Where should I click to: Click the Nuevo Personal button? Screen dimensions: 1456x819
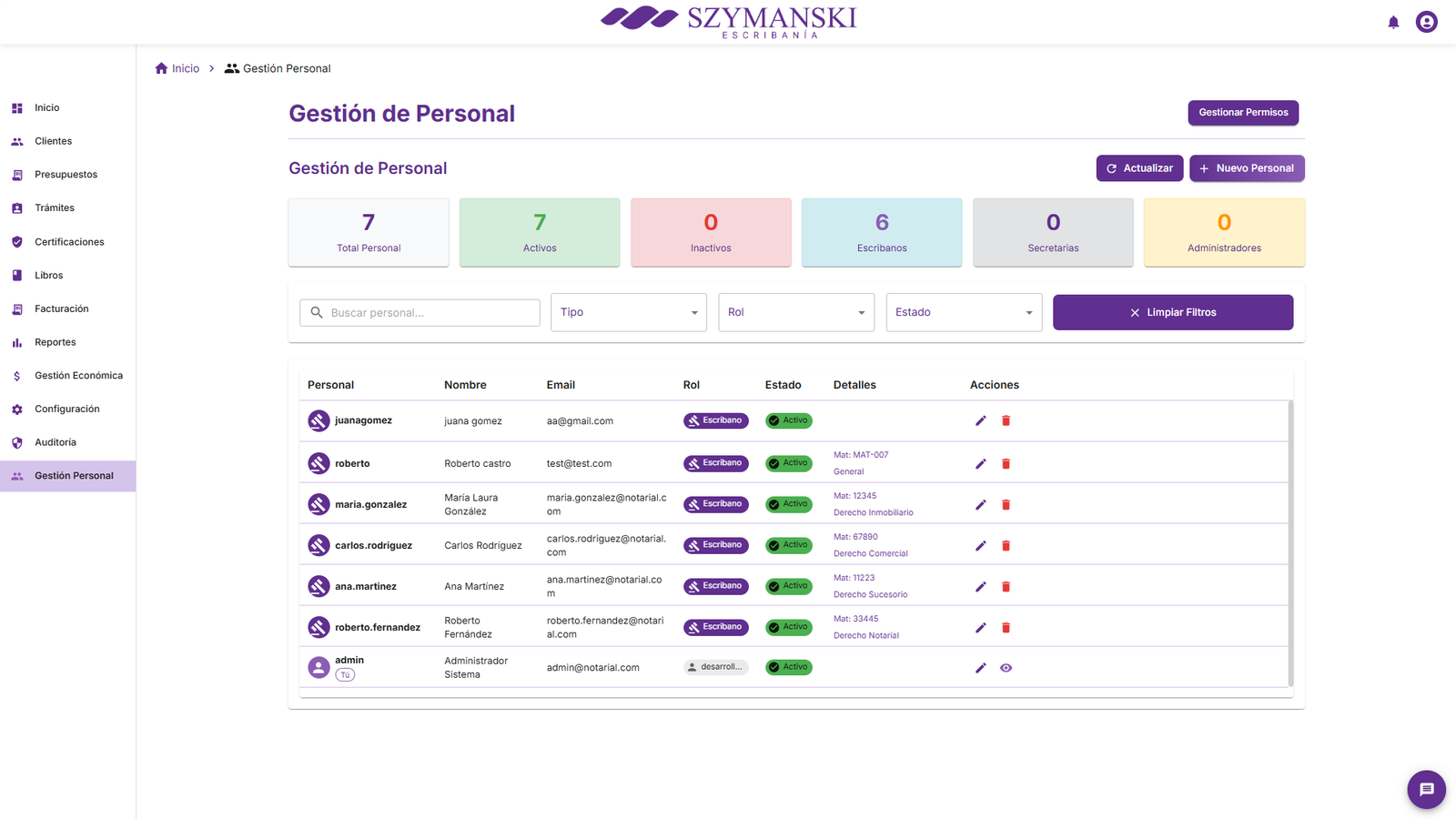1246,168
